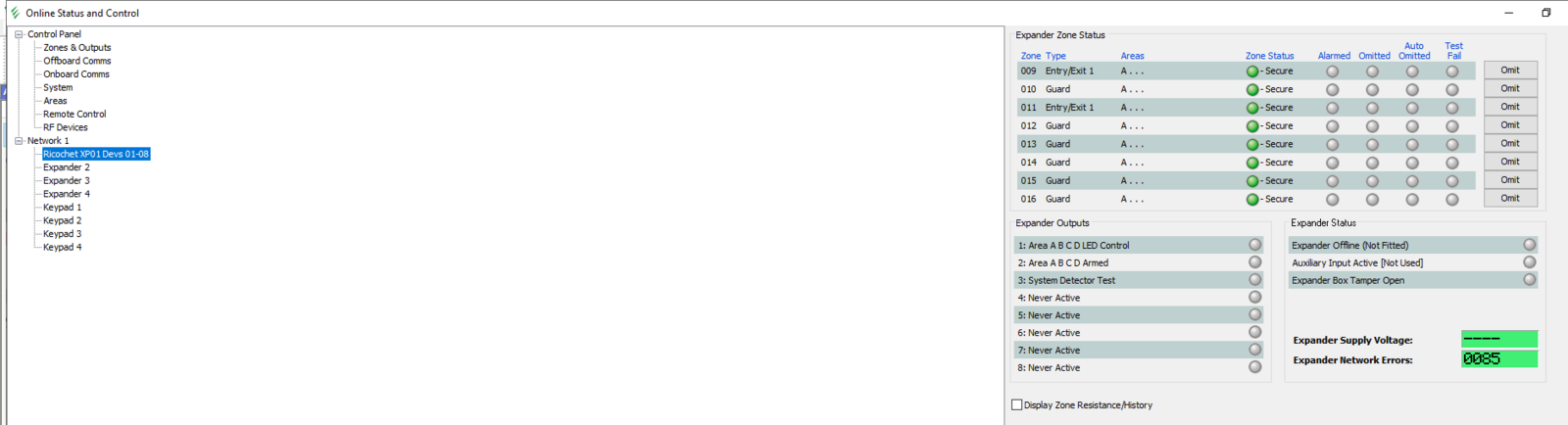Collapse the Control Panel tree node
The image size is (1568, 425).
(x=19, y=34)
